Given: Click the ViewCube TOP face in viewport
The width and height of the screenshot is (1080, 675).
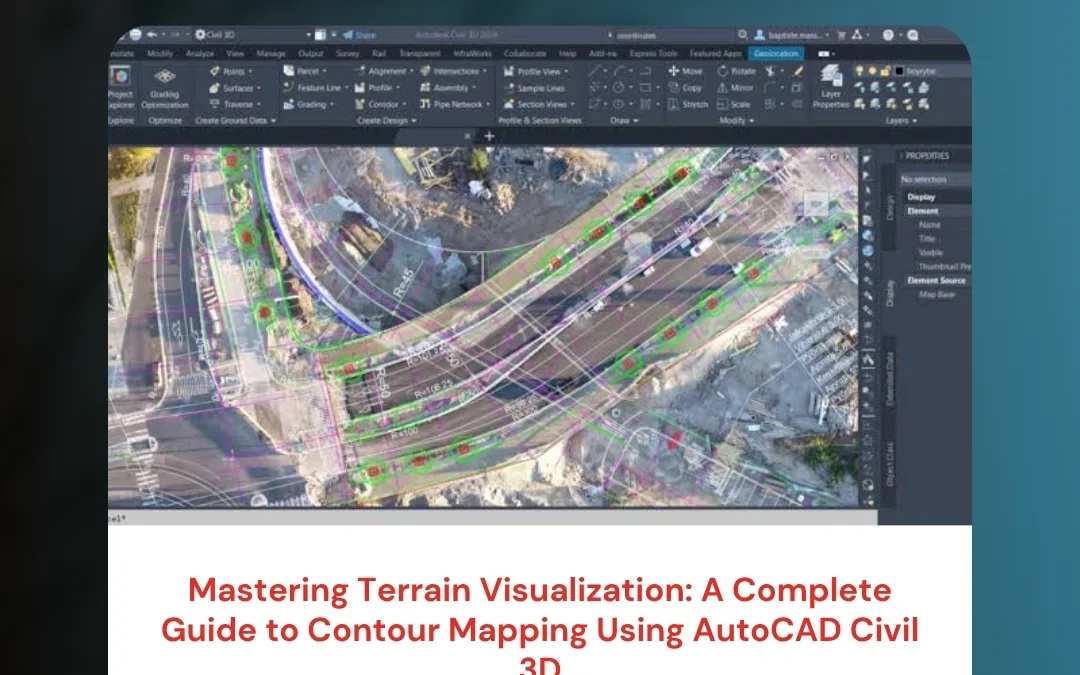Looking at the screenshot, I should click(x=816, y=204).
